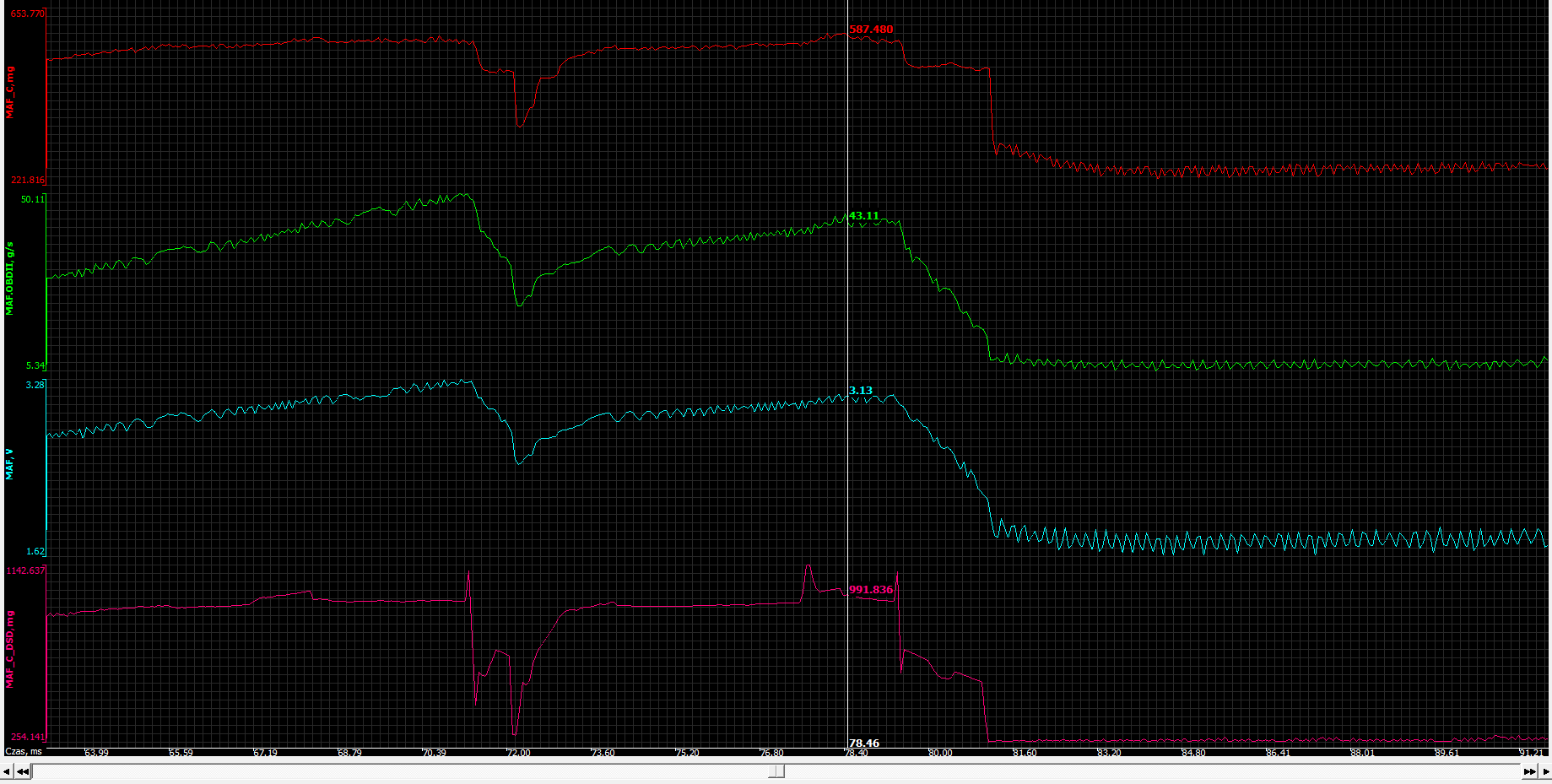Click the 84.80 tick on time axis

[x=1193, y=753]
